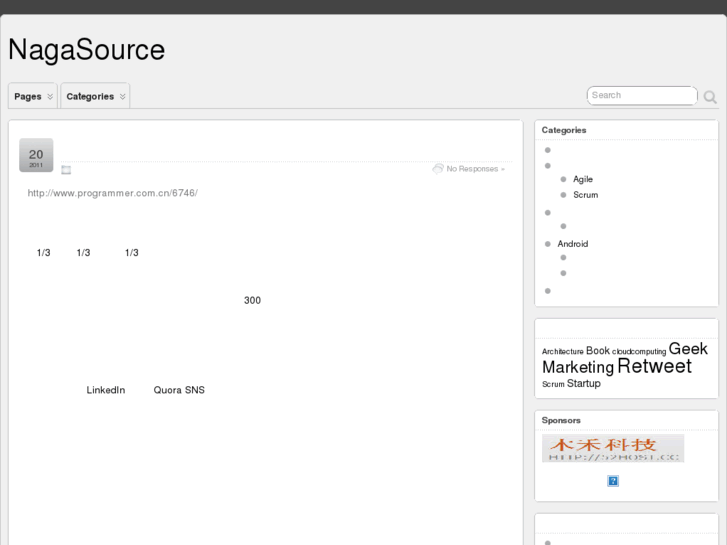Screen dimensions: 727x545
Task: Open the No Responses dropdown arrow
Action: (503, 169)
